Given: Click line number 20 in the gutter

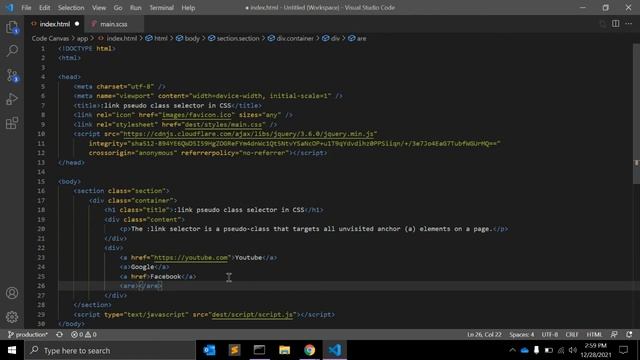Looking at the screenshot, I should coord(41,229).
